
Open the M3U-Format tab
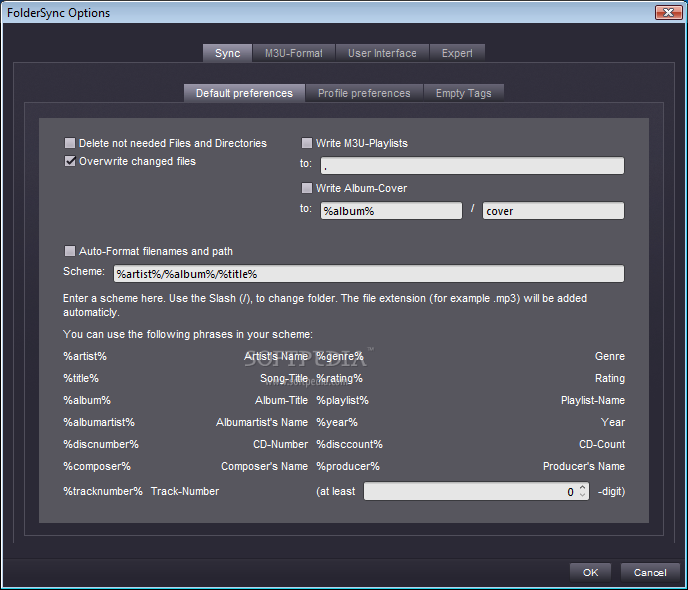[294, 53]
